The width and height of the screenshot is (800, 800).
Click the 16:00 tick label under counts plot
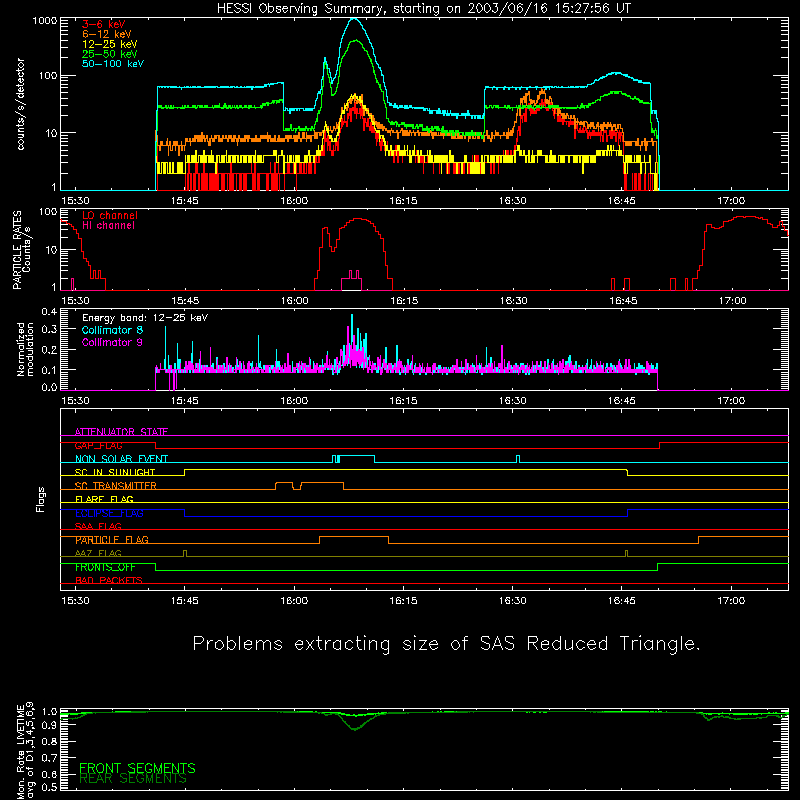coord(294,201)
